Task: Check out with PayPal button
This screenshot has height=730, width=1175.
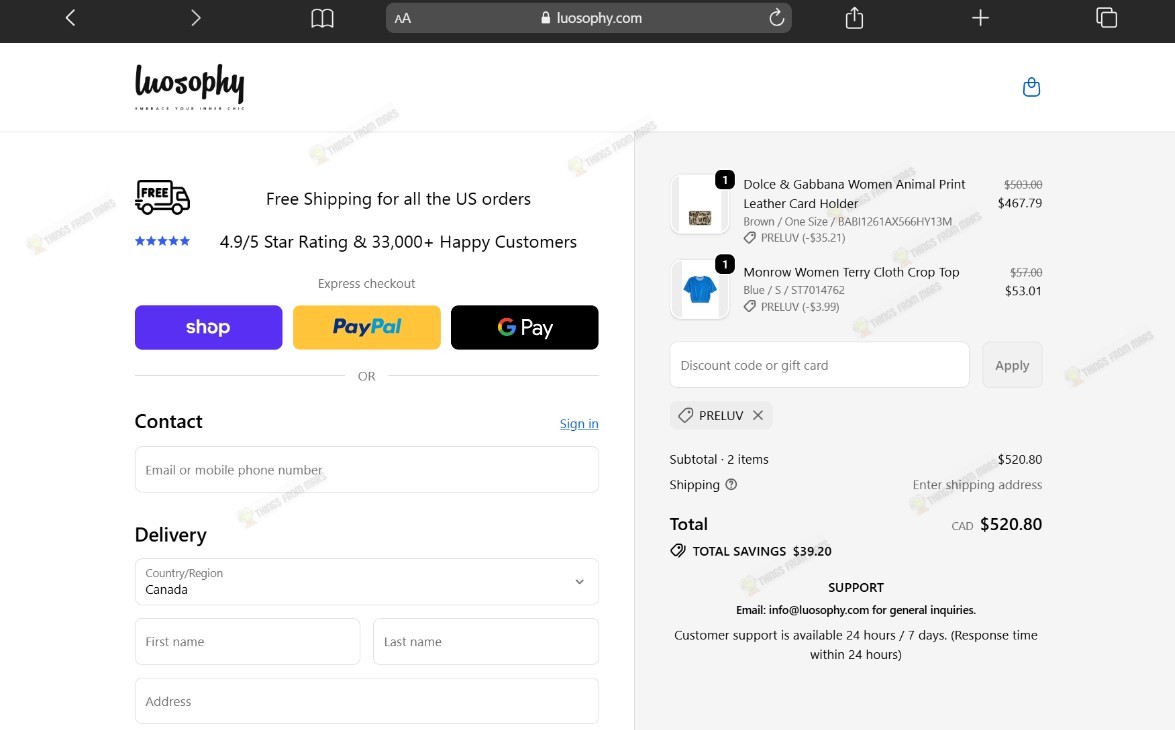Action: (366, 327)
